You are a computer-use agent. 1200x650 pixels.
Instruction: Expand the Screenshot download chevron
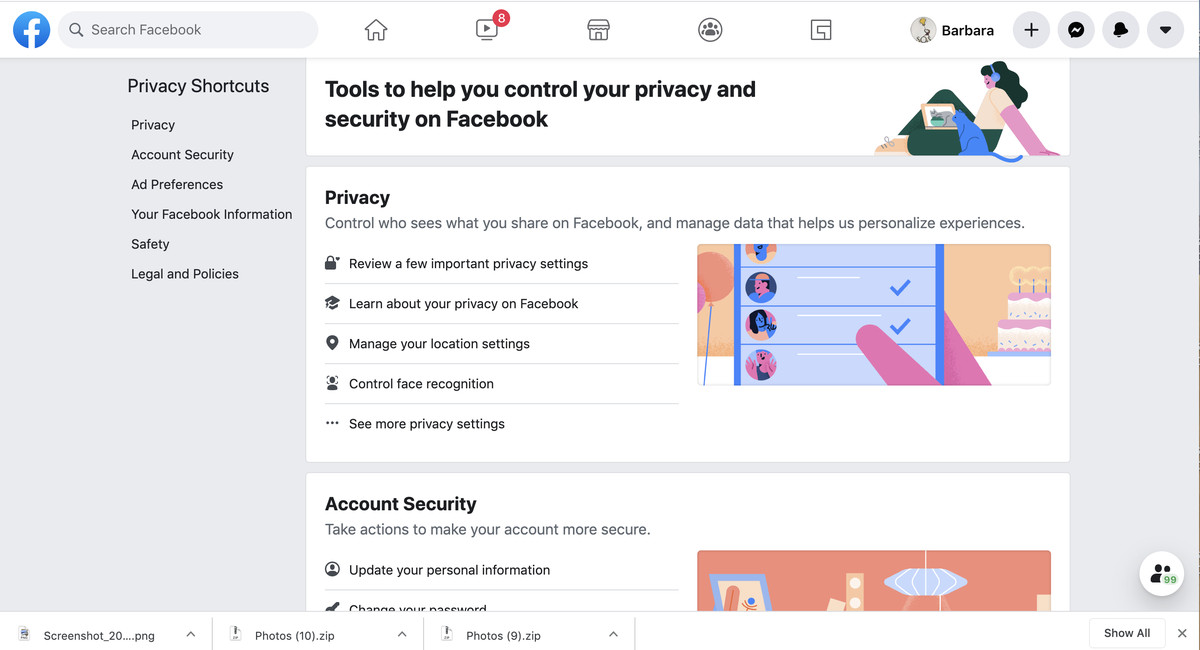[x=190, y=634]
